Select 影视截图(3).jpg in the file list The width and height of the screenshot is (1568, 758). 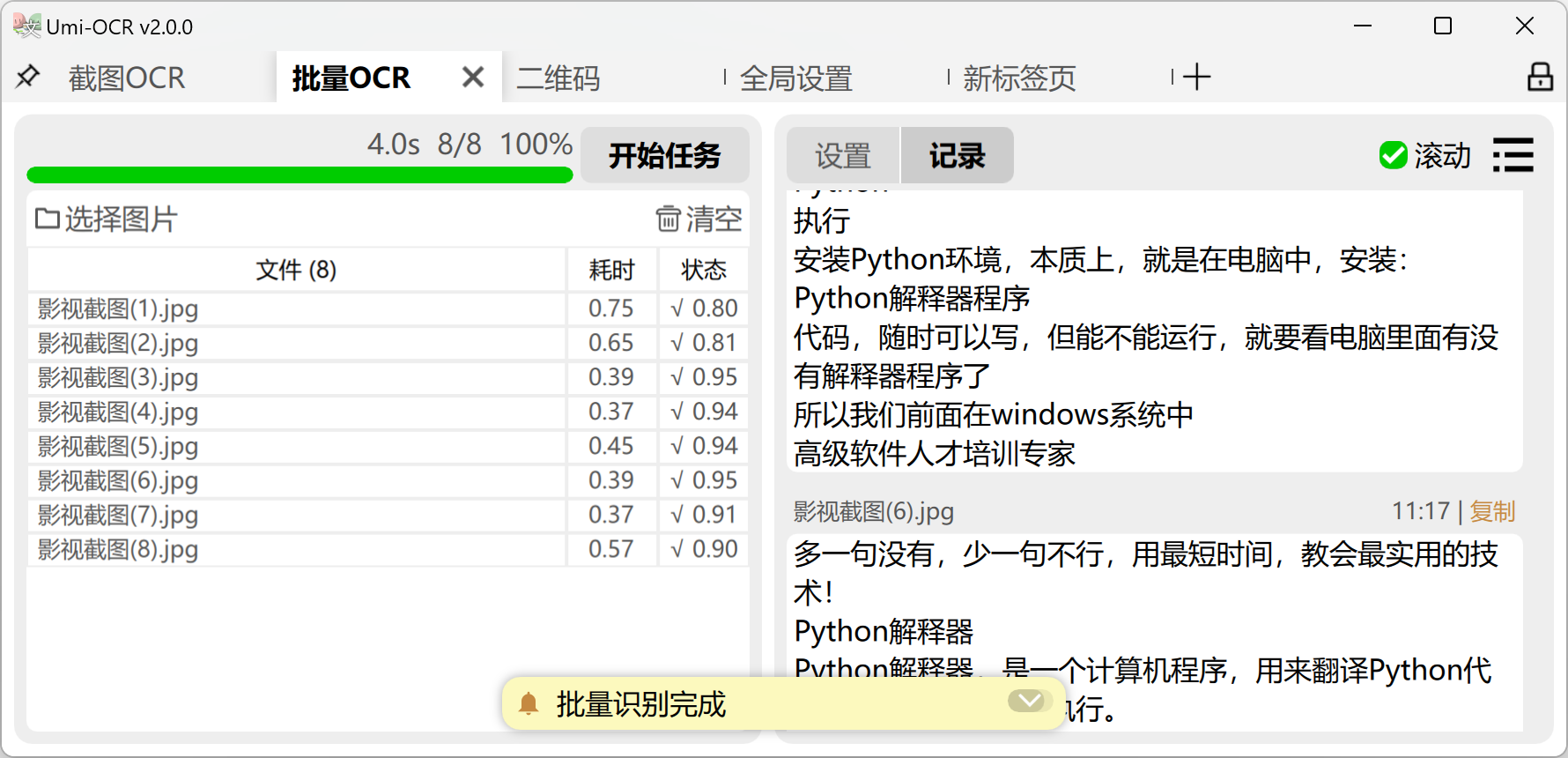coord(118,377)
